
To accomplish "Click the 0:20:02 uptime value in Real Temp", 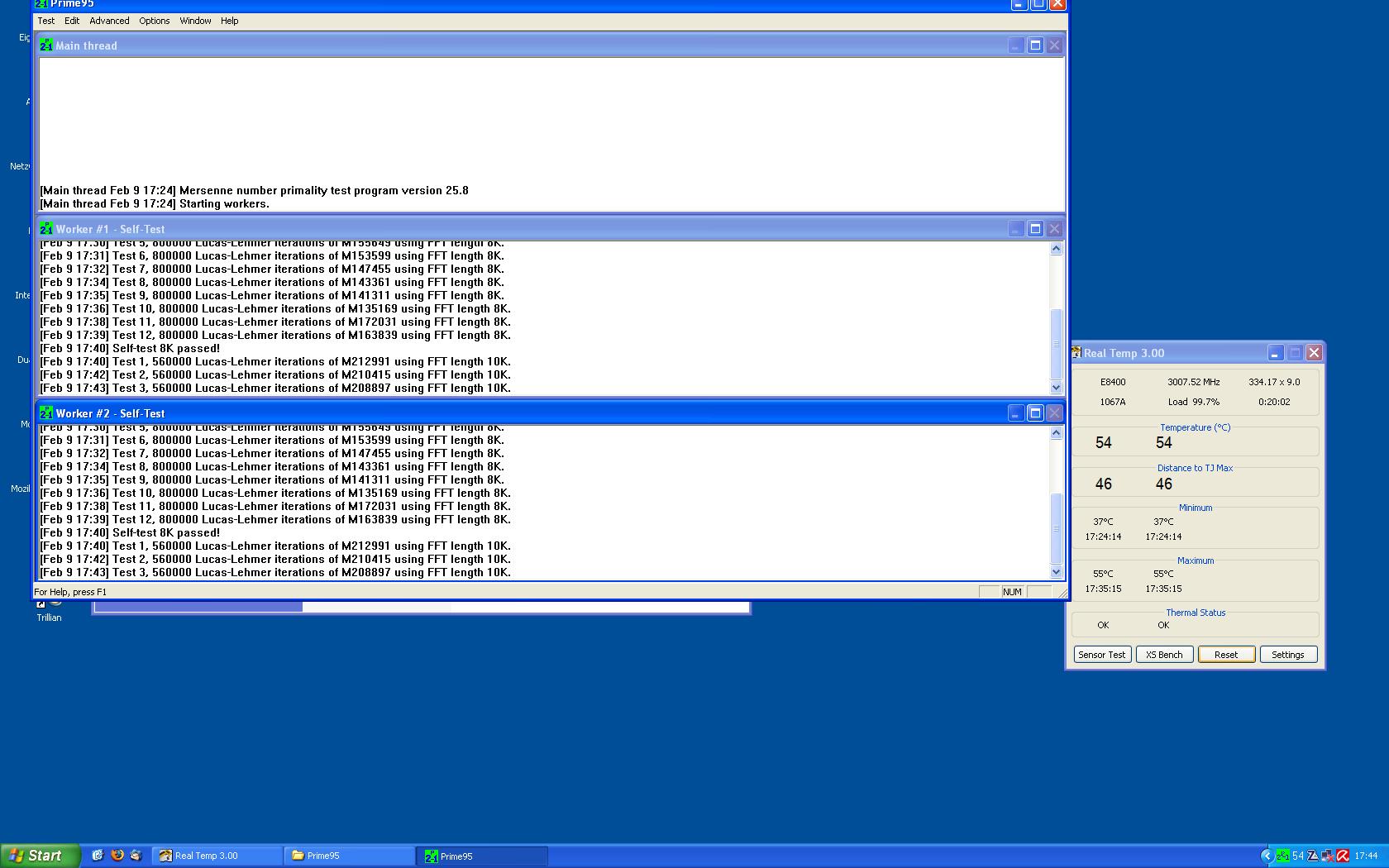I will click(x=1274, y=402).
